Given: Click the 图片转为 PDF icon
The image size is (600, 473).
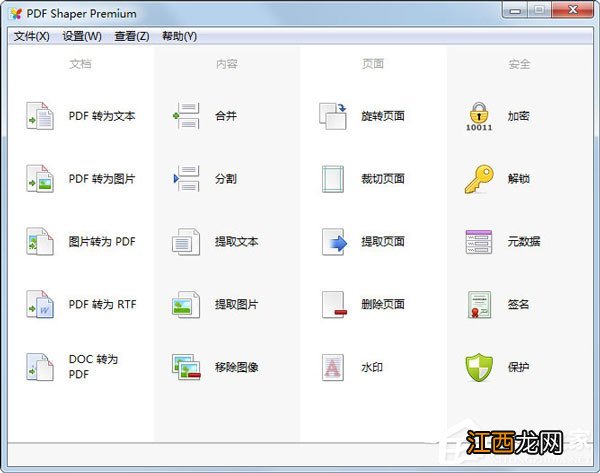Looking at the screenshot, I should (40, 241).
